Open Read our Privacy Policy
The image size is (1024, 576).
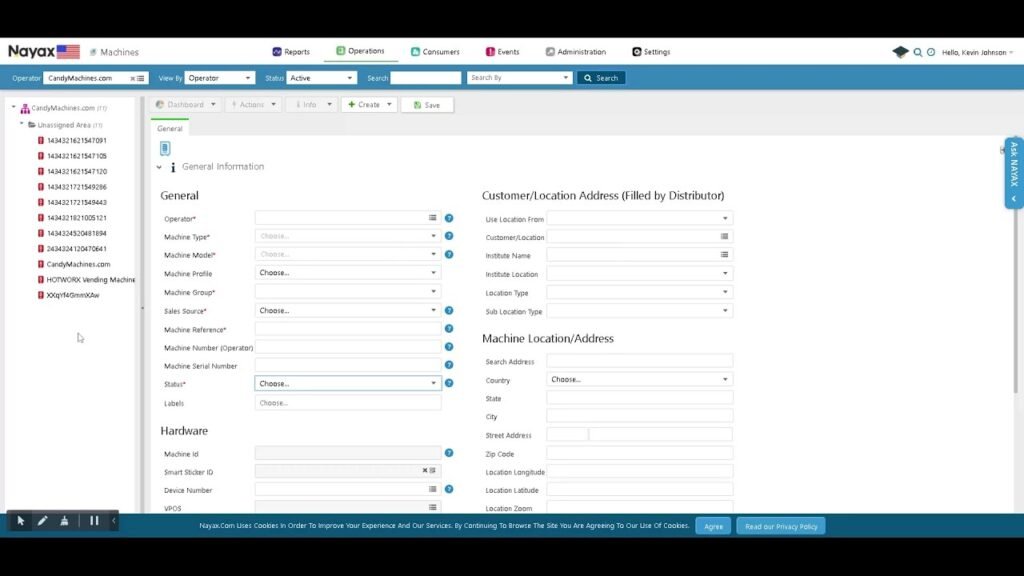click(x=781, y=526)
